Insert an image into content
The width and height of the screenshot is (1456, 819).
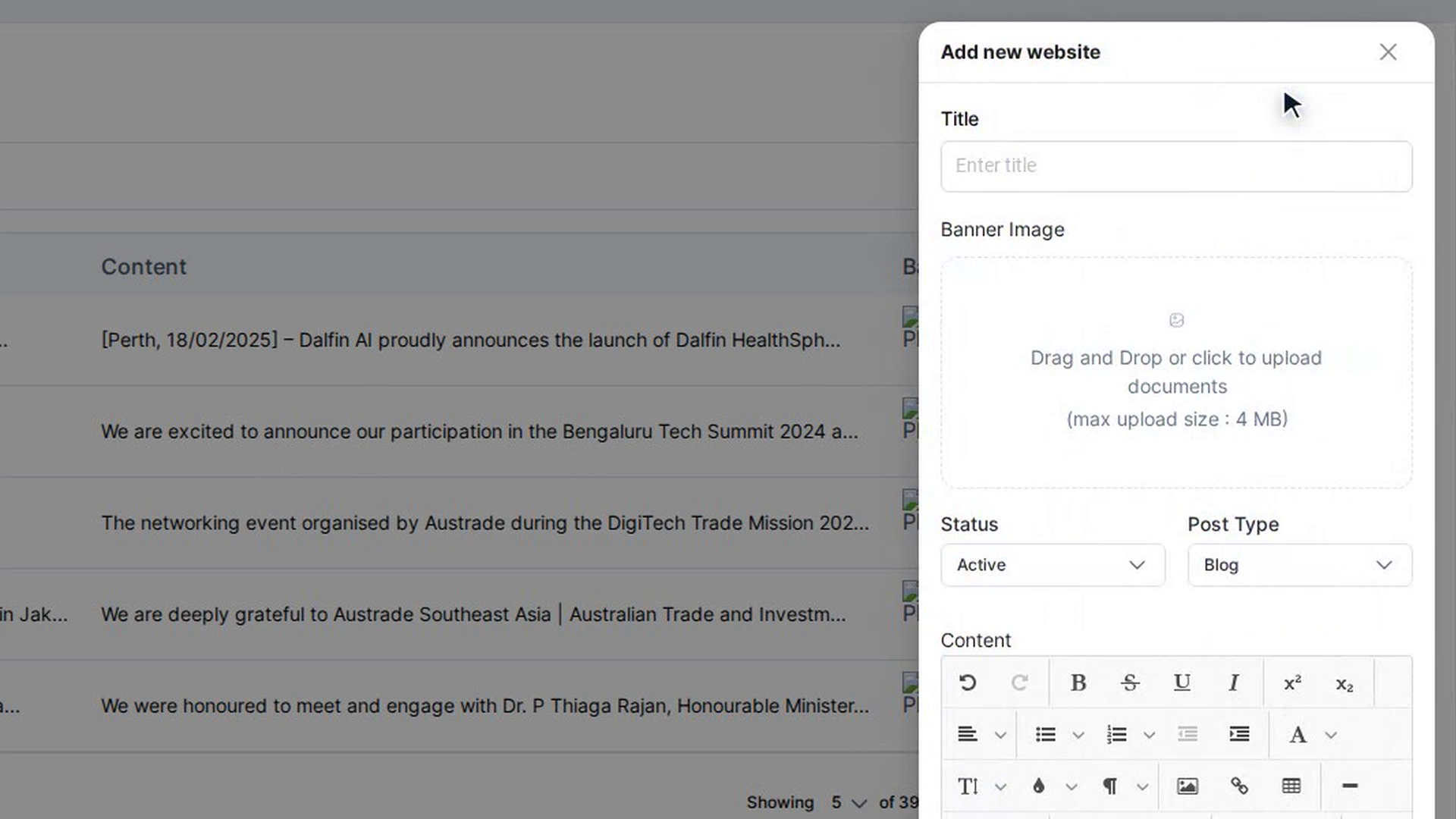coord(1188,786)
